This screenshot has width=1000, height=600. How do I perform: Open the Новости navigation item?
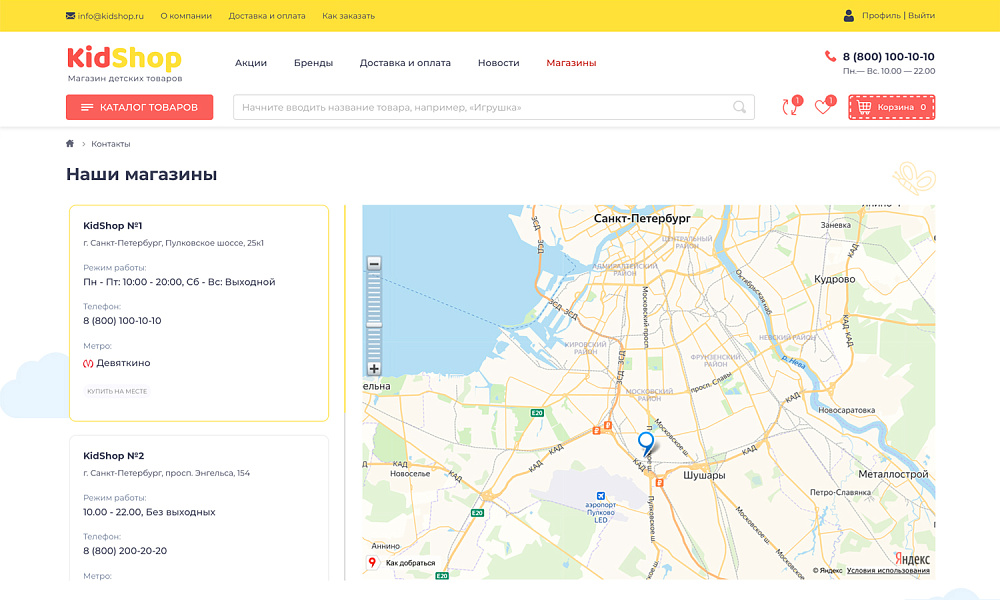(498, 63)
